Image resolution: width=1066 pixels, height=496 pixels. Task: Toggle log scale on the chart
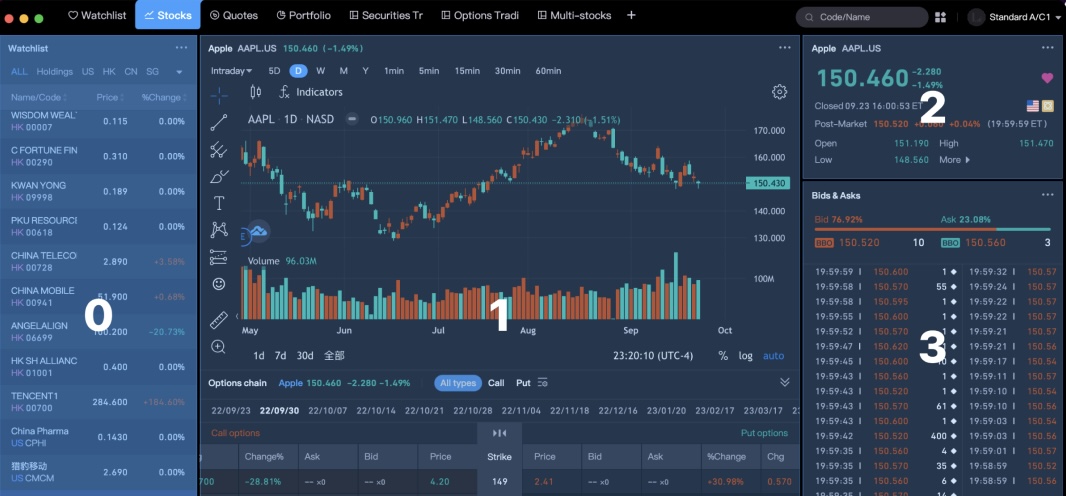[746, 356]
